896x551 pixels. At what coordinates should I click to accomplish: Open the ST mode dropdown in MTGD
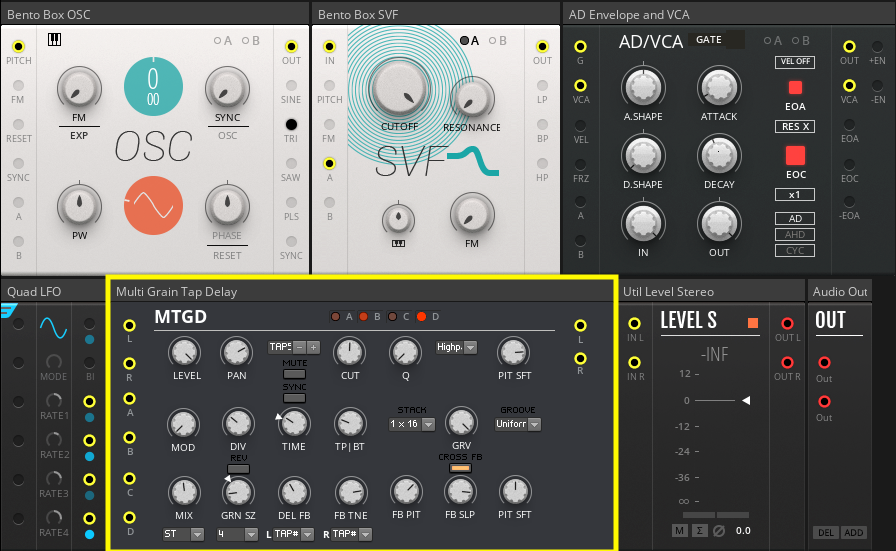click(183, 534)
